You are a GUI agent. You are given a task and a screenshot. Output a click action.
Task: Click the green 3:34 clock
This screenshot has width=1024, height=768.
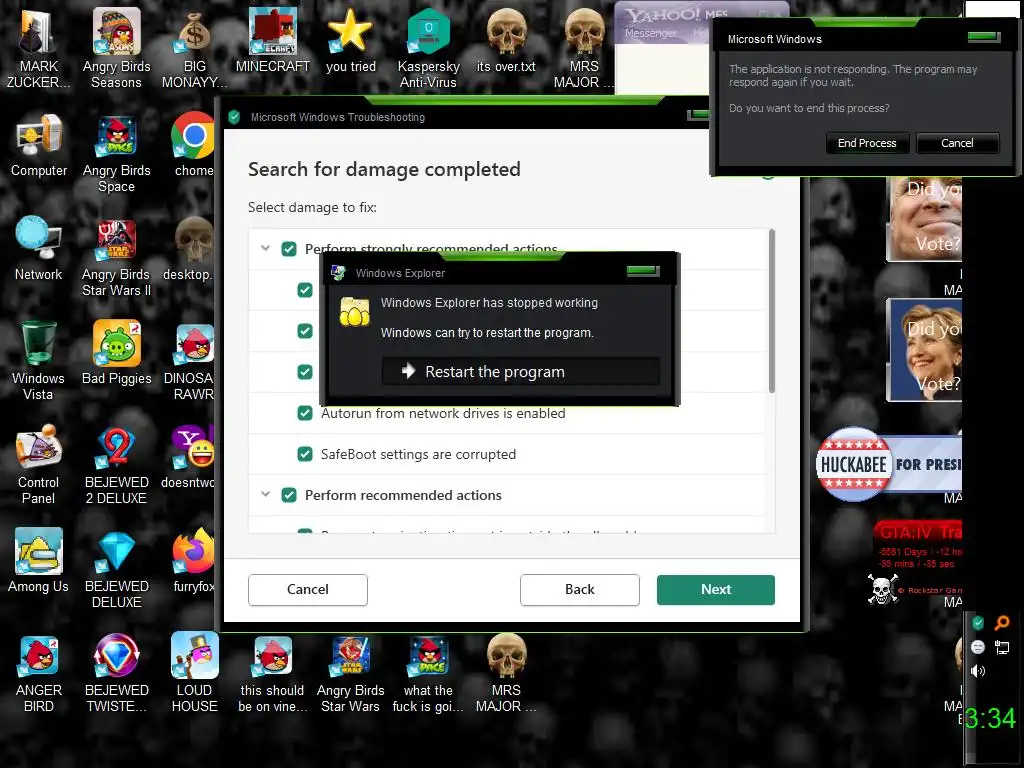coord(990,719)
